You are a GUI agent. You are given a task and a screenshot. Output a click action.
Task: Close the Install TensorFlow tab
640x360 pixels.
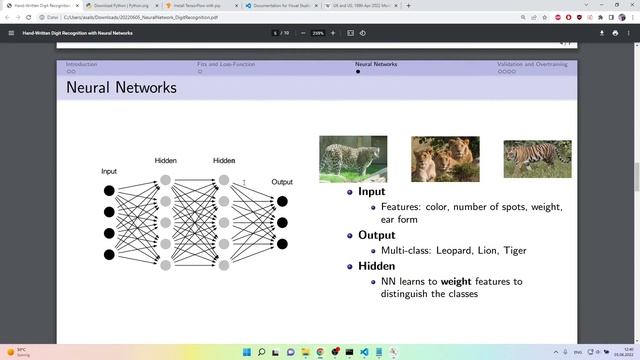click(x=236, y=6)
